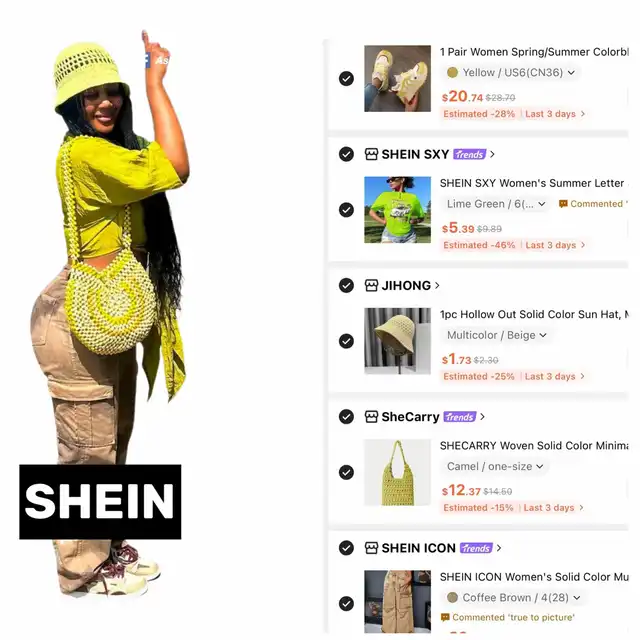Open SHECARRY Woven Solid Color product title

coord(534,446)
